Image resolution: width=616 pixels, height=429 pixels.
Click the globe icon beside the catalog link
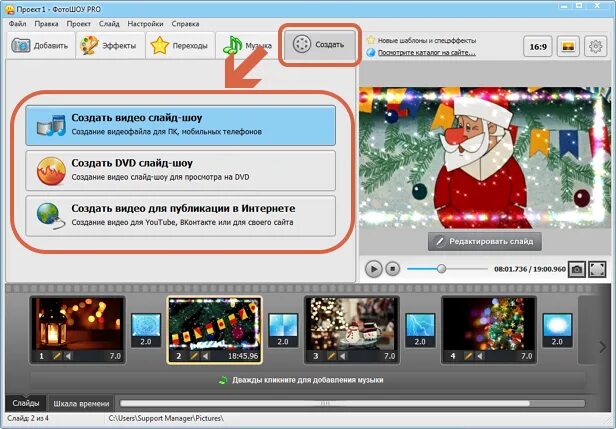pyautogui.click(x=371, y=52)
